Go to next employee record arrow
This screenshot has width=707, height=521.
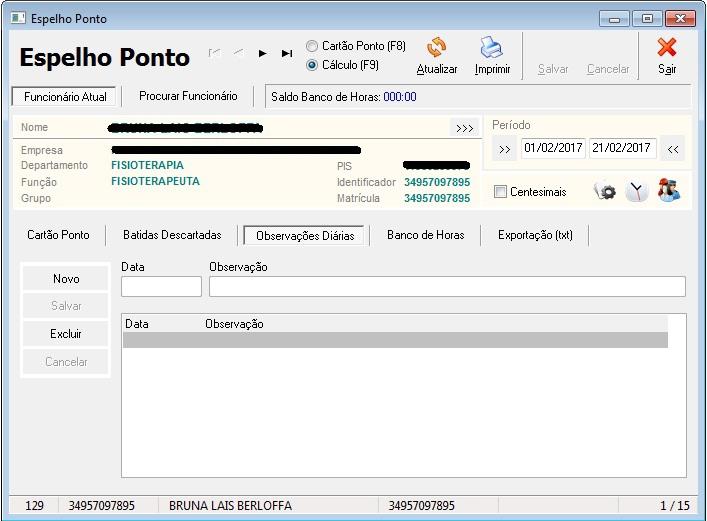pyautogui.click(x=263, y=54)
